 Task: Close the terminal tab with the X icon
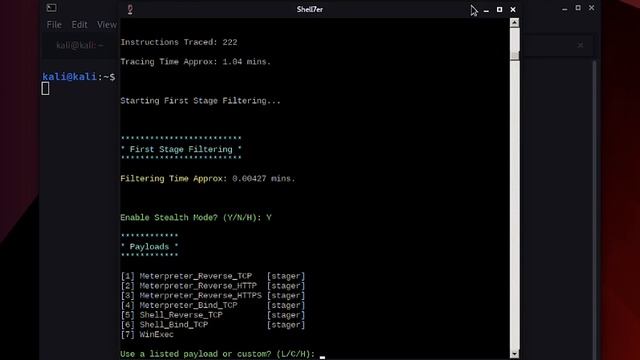tap(580, 45)
